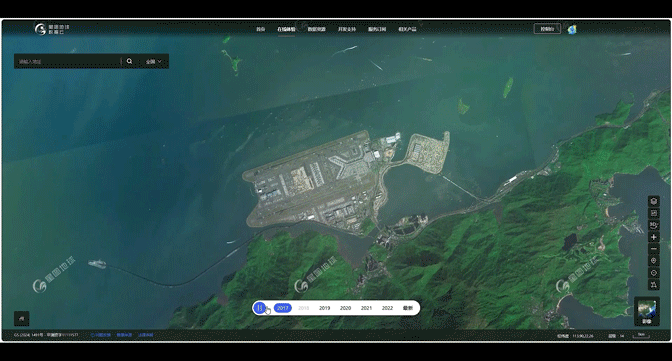Click the small square button at bottom-left
Viewport: 672px width, 361px height.
21,319
